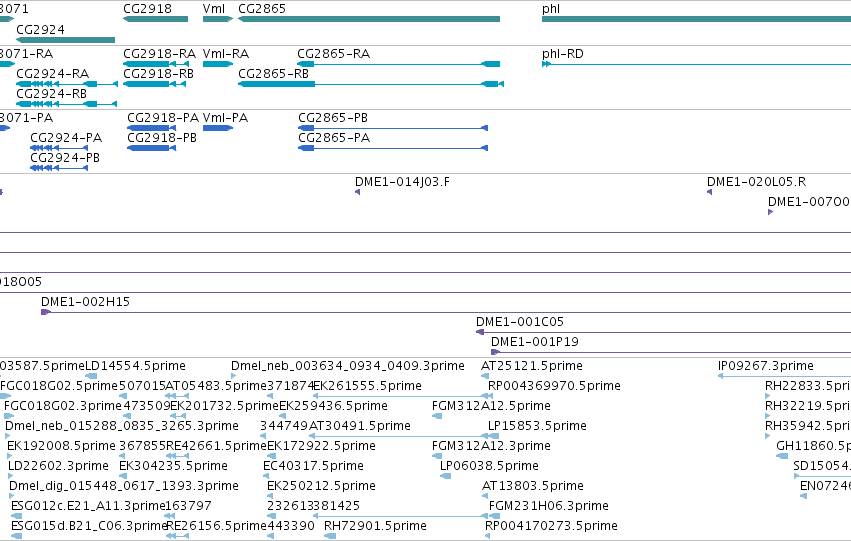This screenshot has height=541, width=851.
Task: Open EST ESG015d.B21_C06.3prime
Action: coord(89,526)
